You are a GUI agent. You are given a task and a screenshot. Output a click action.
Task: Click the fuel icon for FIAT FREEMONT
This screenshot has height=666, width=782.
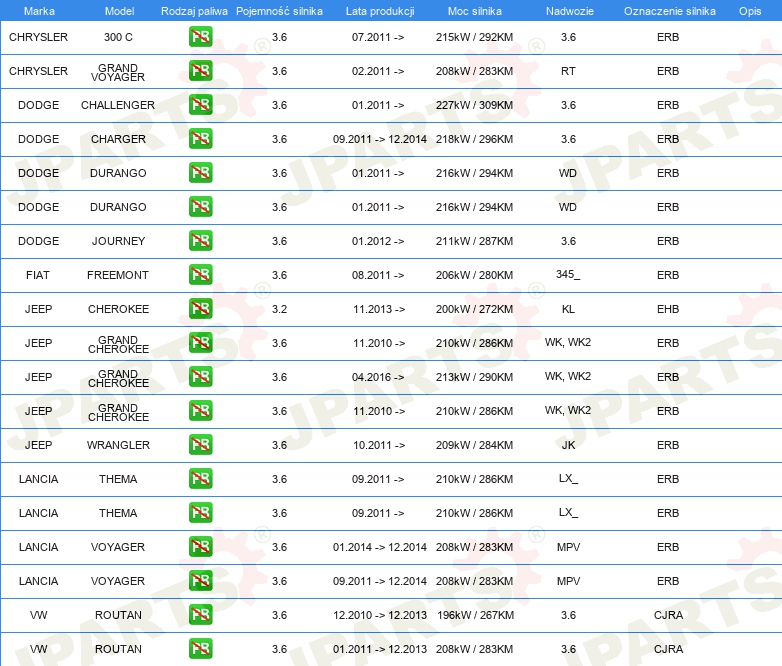(x=200, y=275)
